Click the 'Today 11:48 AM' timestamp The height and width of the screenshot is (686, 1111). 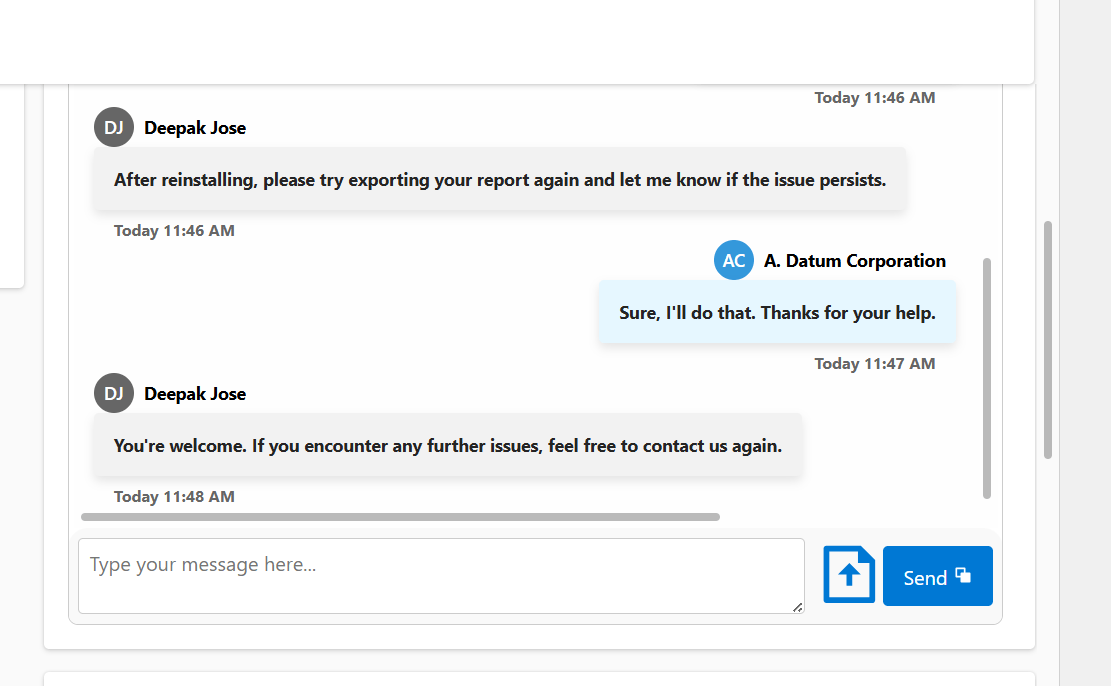(174, 496)
